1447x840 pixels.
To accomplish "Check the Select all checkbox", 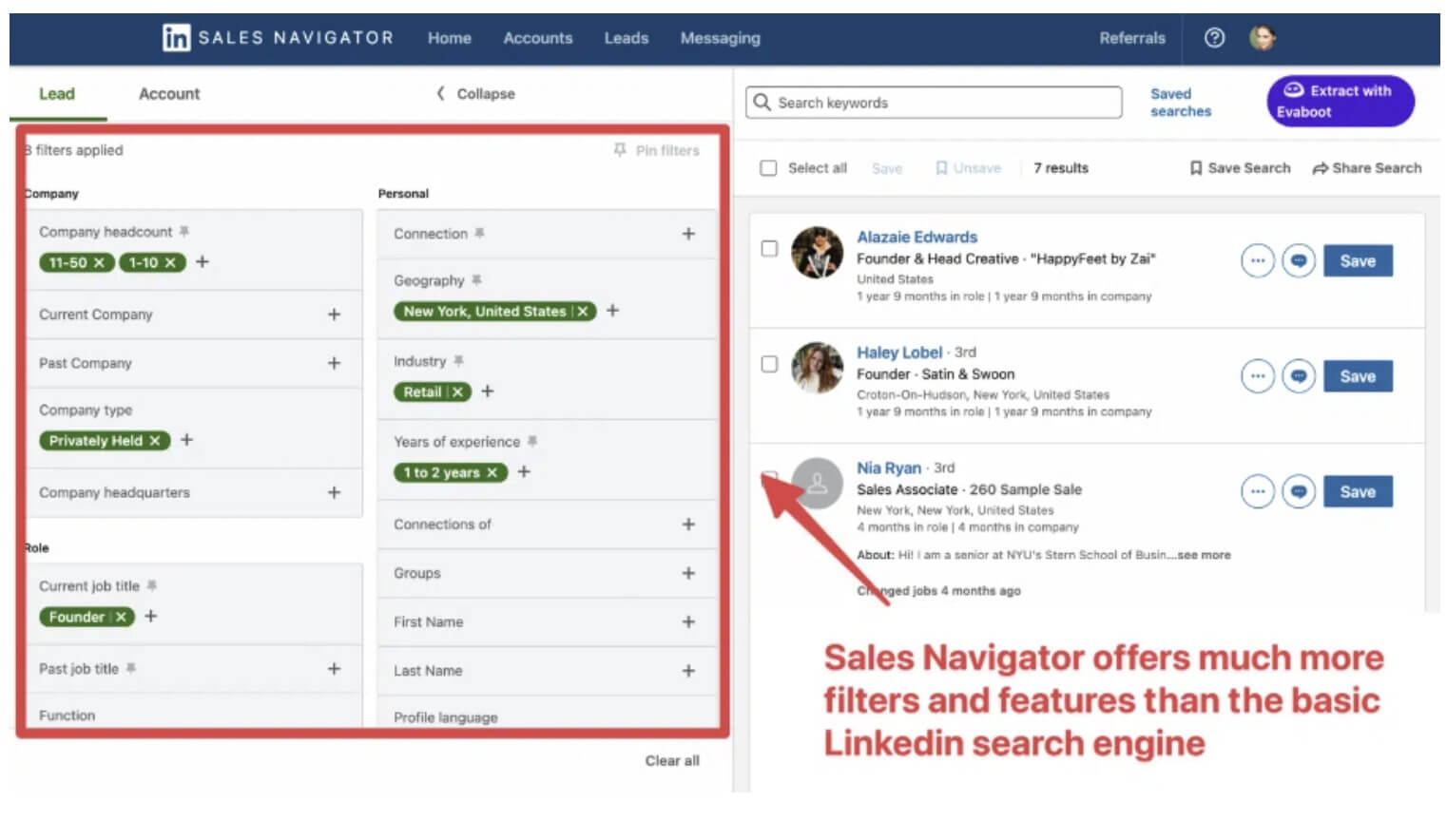I will [x=768, y=168].
